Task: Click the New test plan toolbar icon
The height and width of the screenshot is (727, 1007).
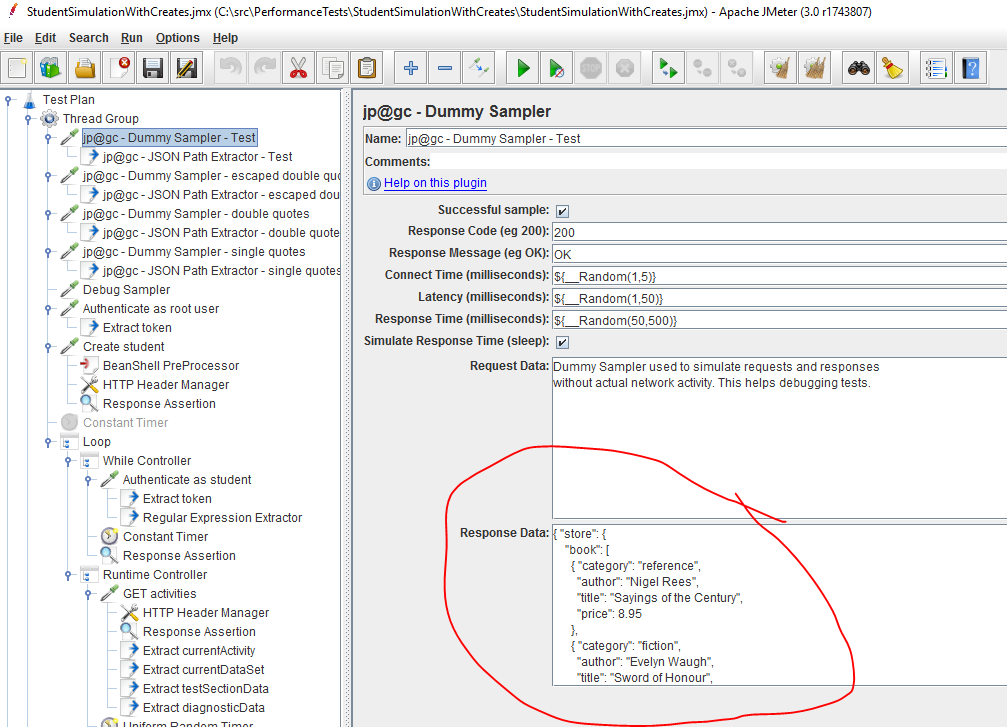Action: tap(17, 67)
